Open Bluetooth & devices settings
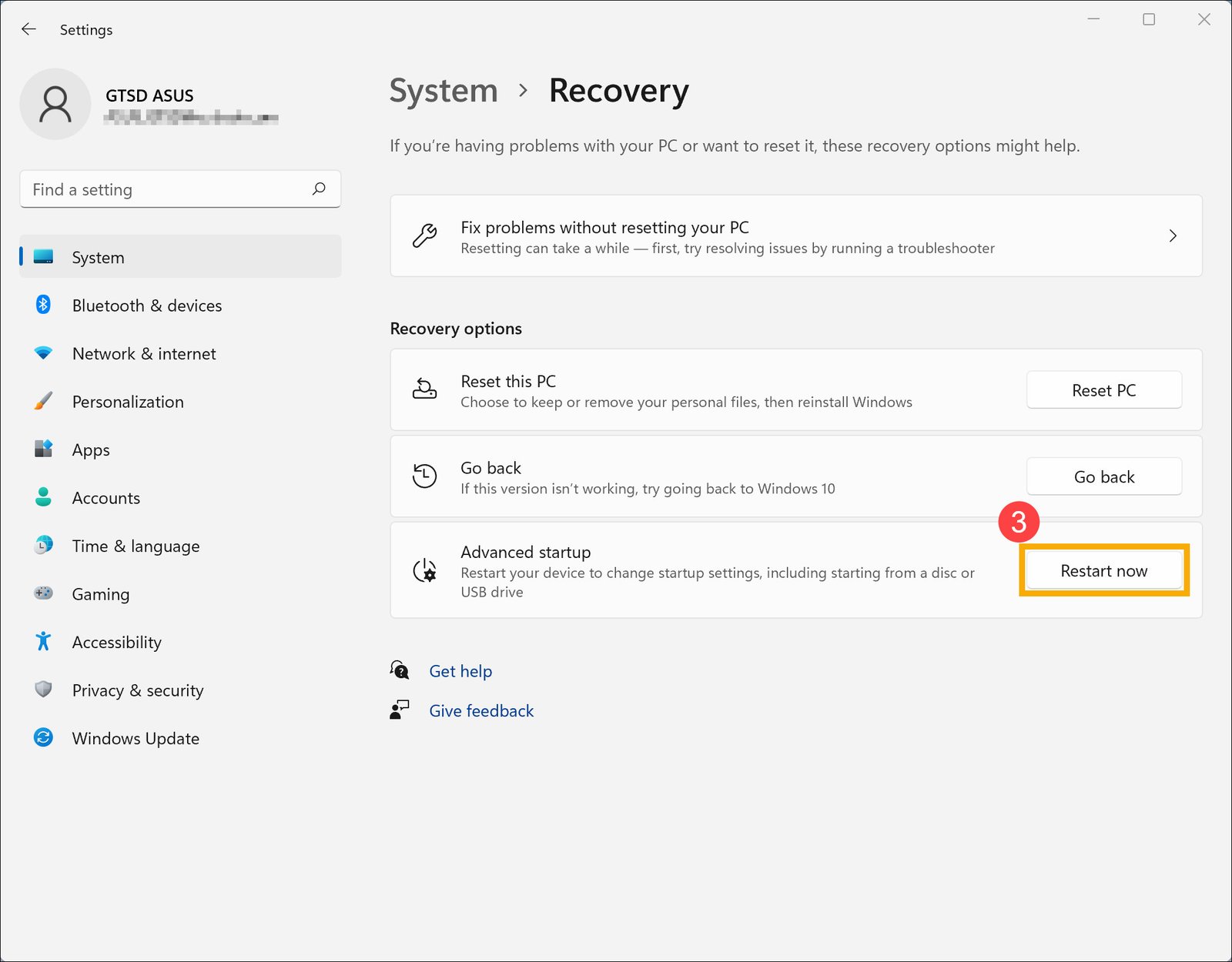The height and width of the screenshot is (962, 1232). tap(146, 306)
